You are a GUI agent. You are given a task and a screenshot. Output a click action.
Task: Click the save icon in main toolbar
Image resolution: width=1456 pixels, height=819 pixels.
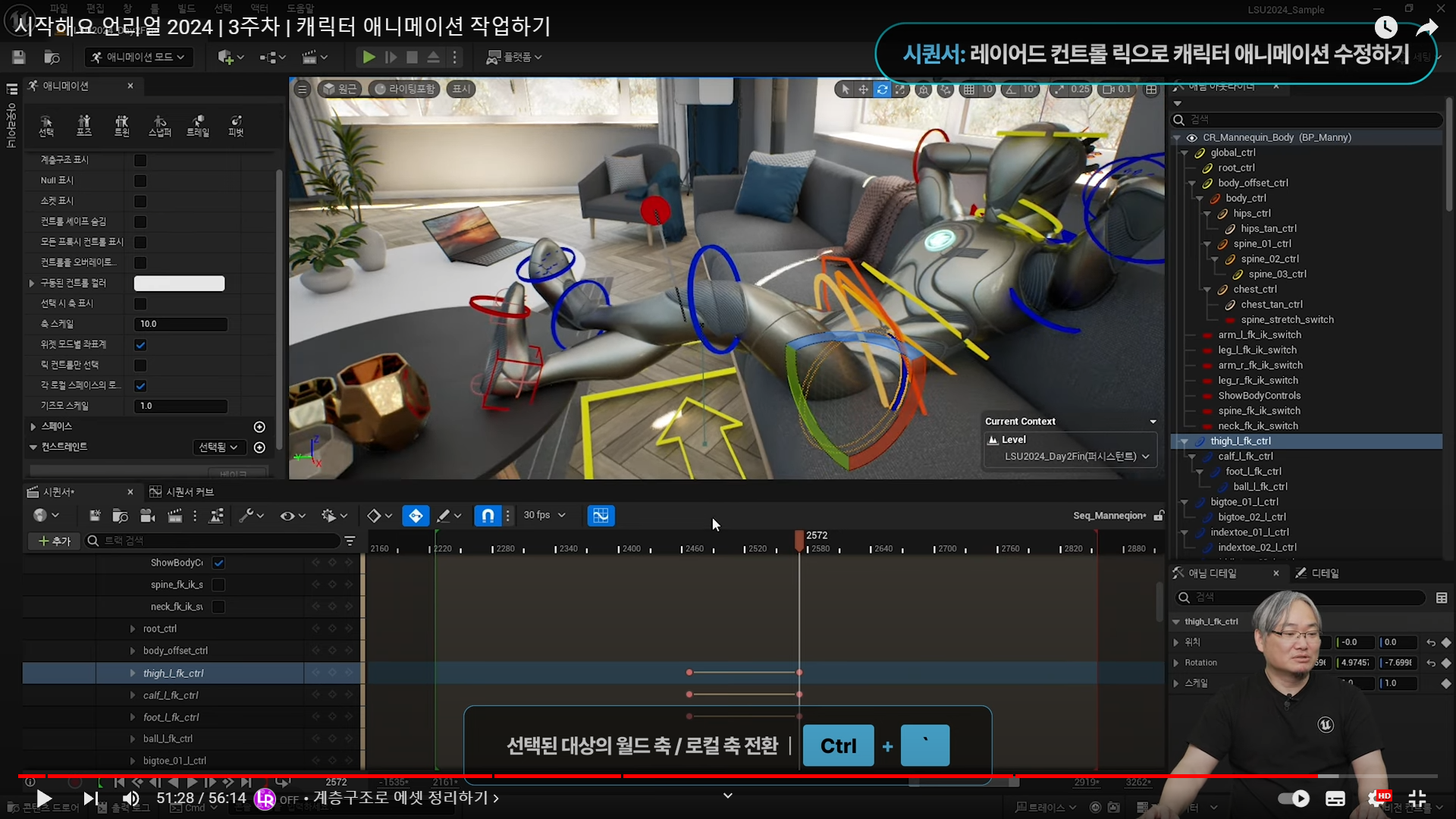click(x=19, y=57)
